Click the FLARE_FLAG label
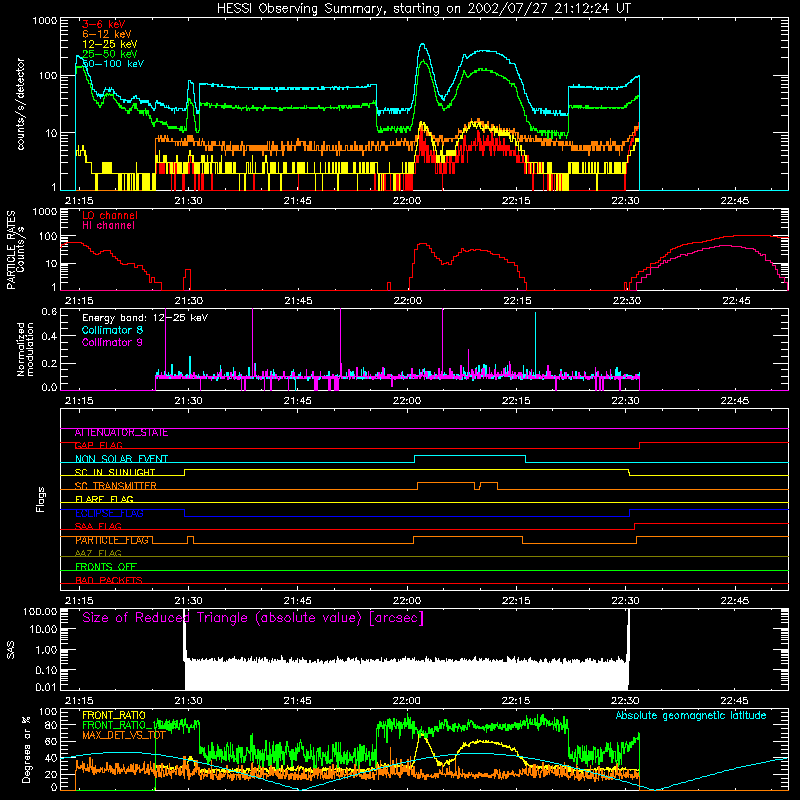This screenshot has height=800, width=800. 104,499
